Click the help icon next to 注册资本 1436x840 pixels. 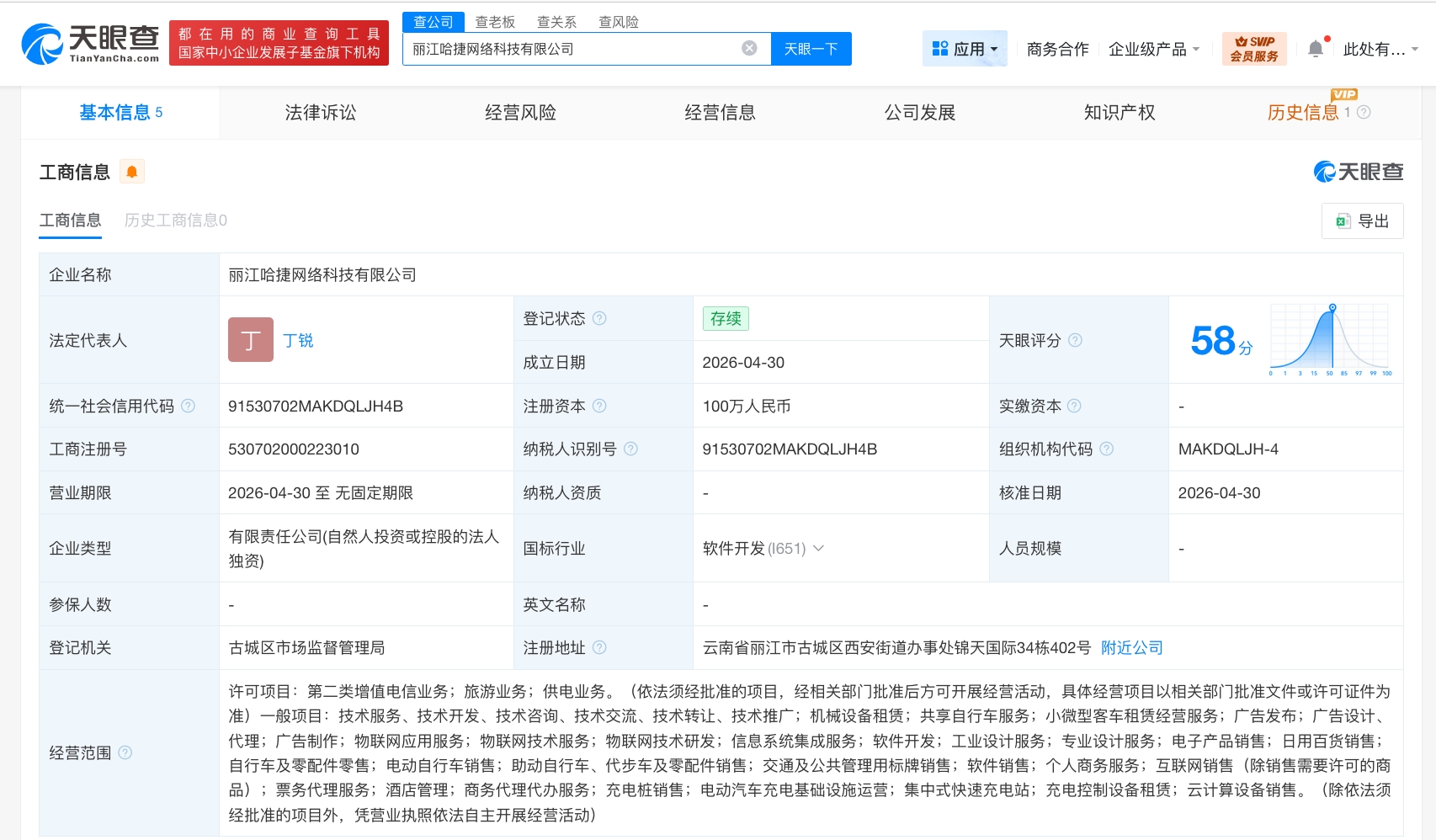[x=599, y=406]
